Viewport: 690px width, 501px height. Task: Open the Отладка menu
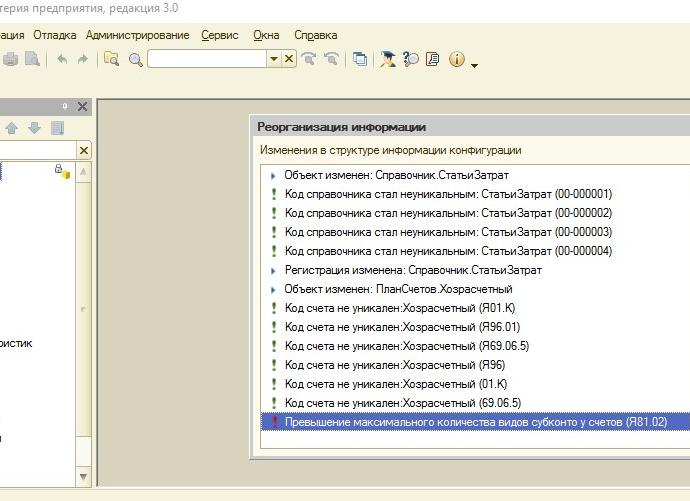55,35
